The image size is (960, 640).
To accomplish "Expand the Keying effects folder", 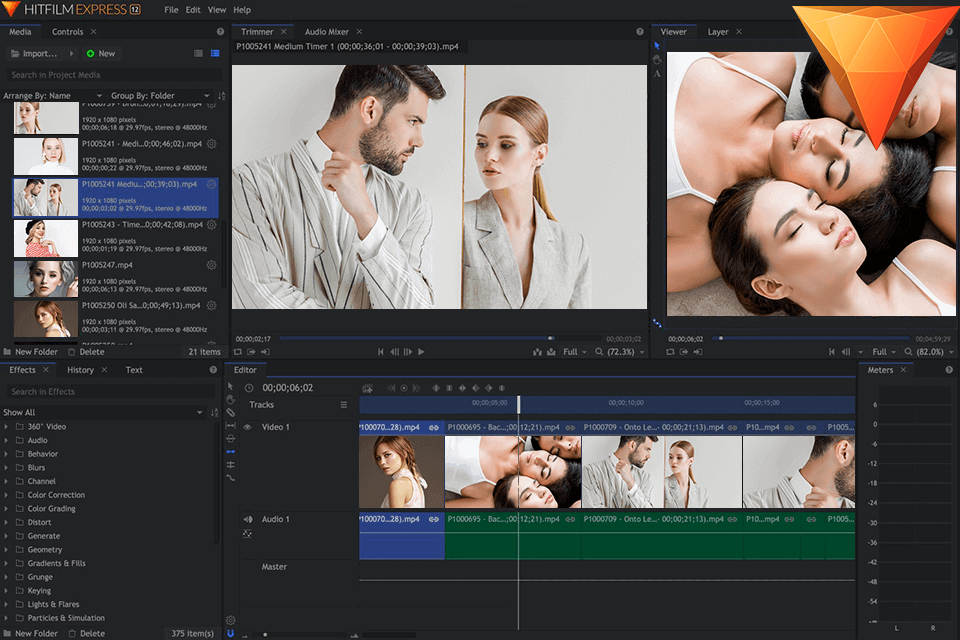I will point(6,591).
